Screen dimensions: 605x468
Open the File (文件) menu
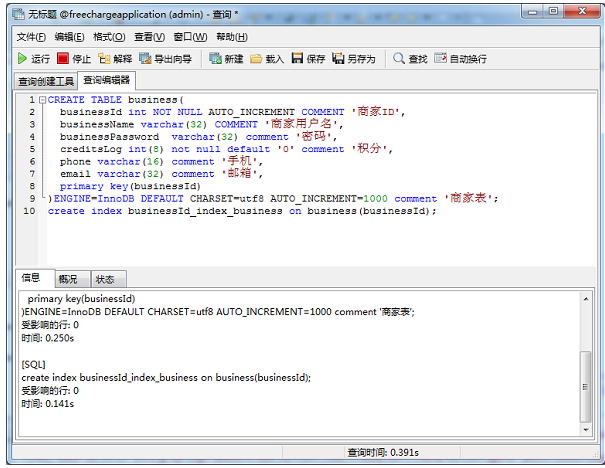32,37
